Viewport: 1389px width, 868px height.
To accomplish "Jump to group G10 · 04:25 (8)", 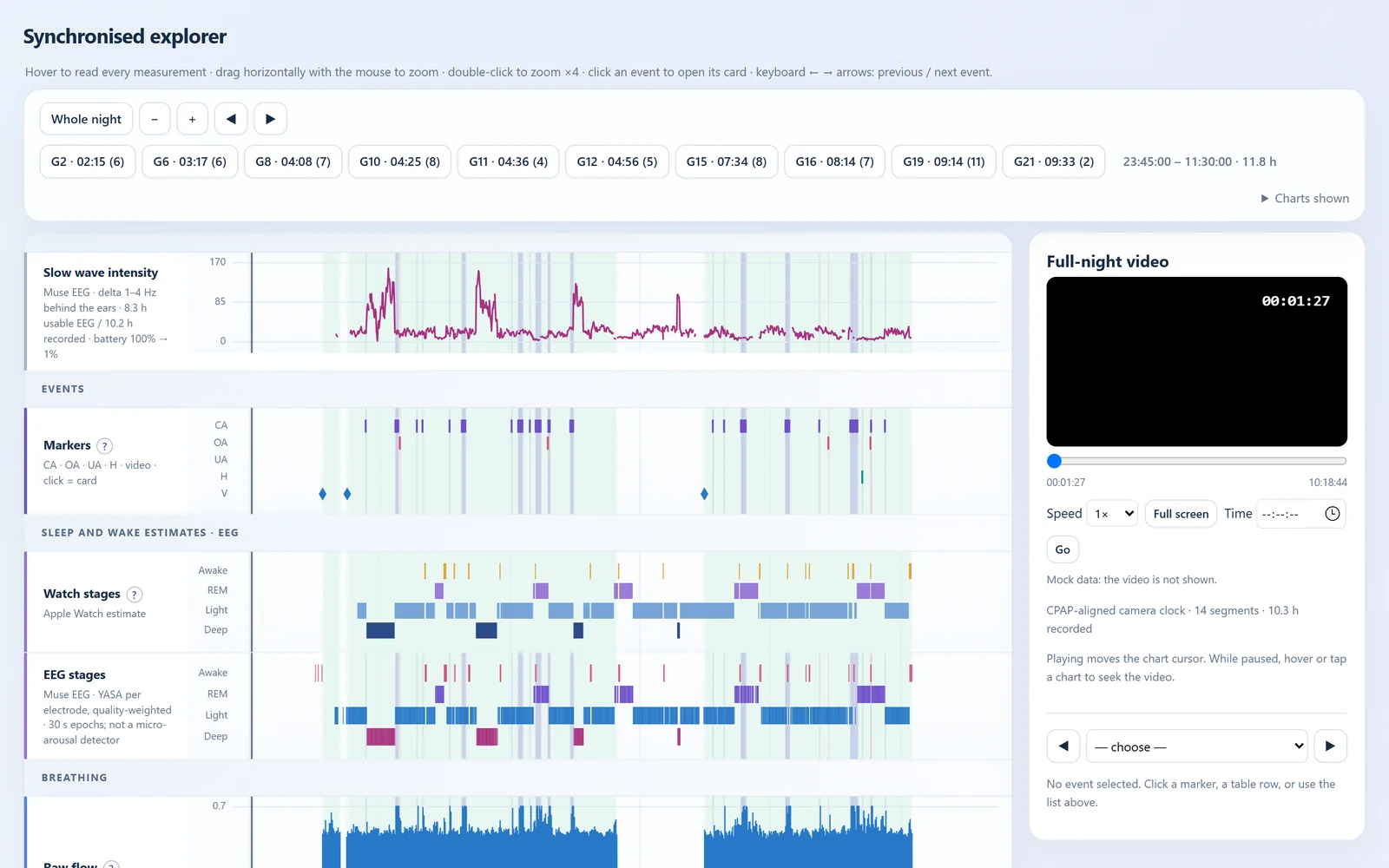I will [399, 161].
